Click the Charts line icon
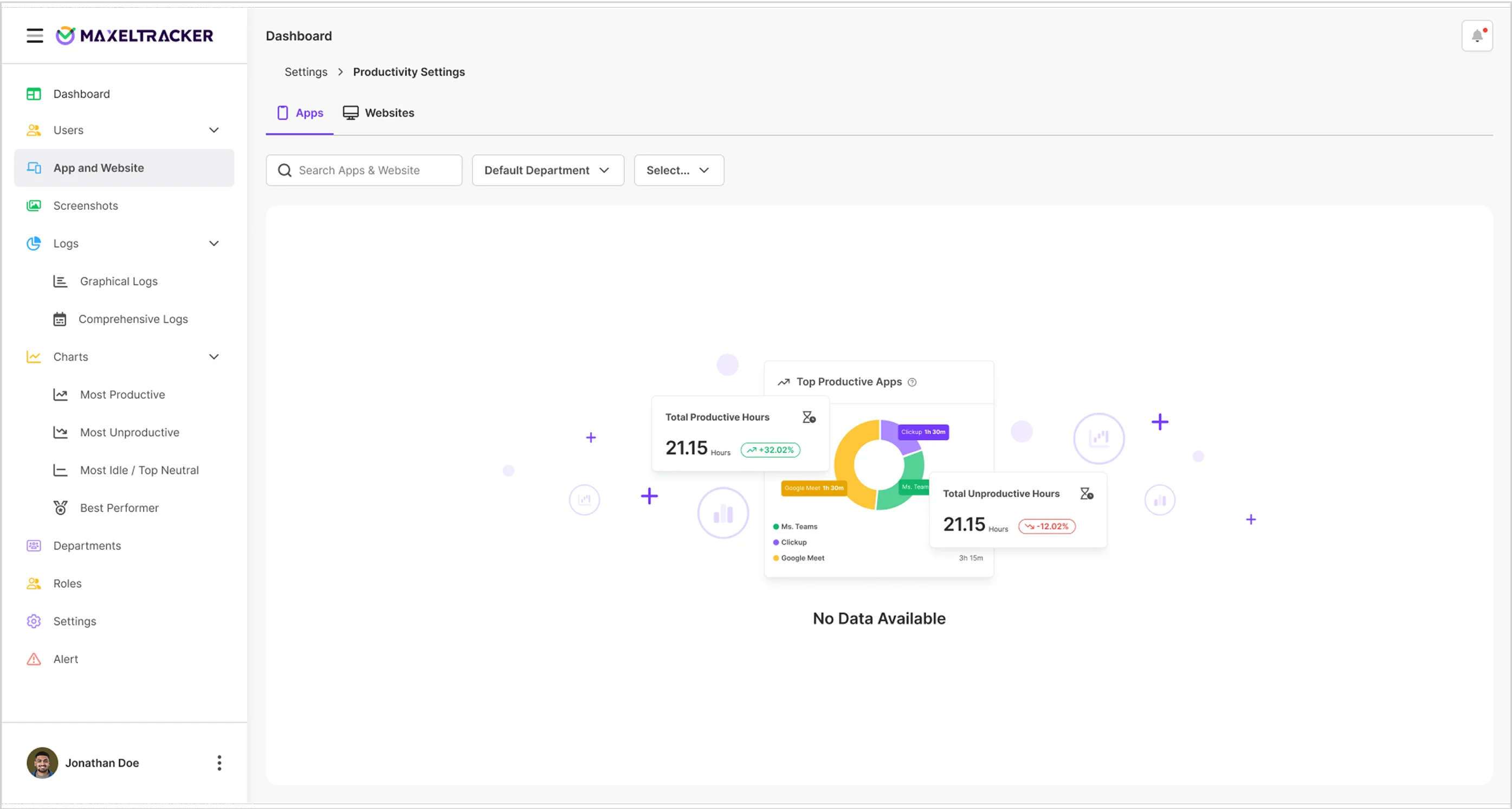The height and width of the screenshot is (809, 1512). click(x=34, y=357)
